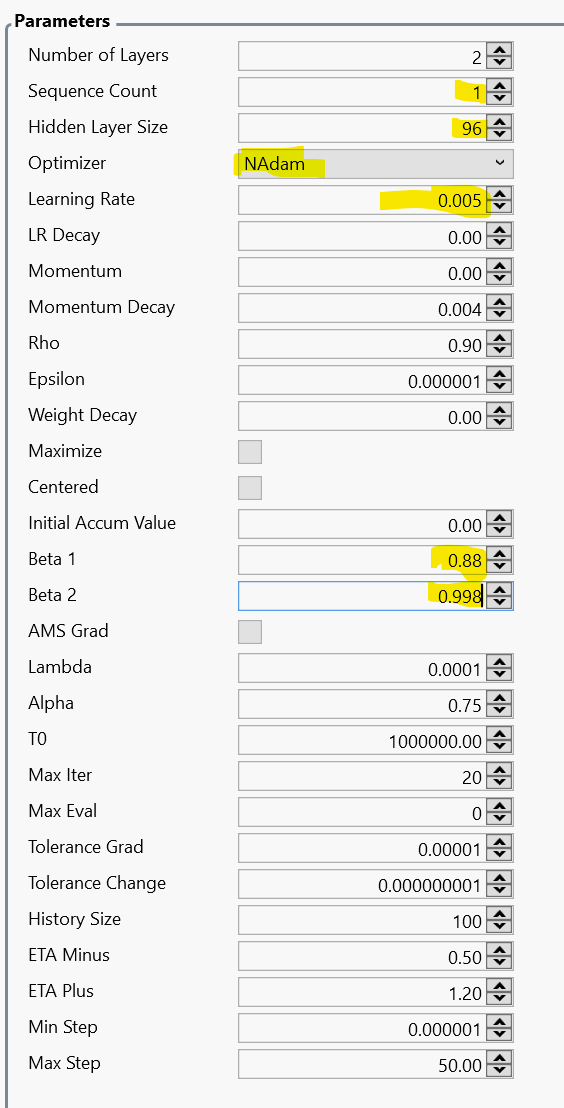Viewport: 564px width, 1108px height.
Task: Toggle the Centered checkbox
Action: [x=250, y=488]
